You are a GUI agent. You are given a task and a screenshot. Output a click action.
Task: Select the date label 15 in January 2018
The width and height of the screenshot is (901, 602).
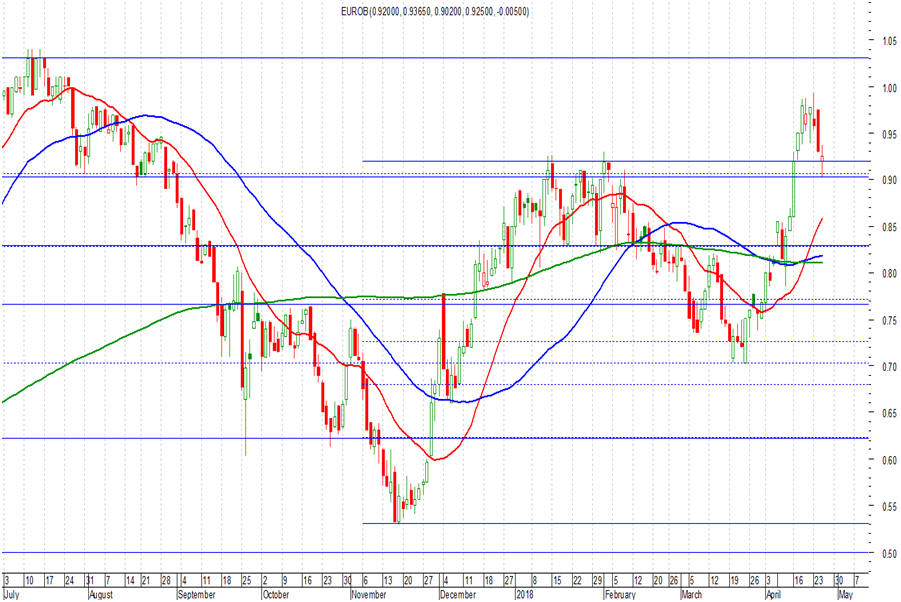pos(557,581)
